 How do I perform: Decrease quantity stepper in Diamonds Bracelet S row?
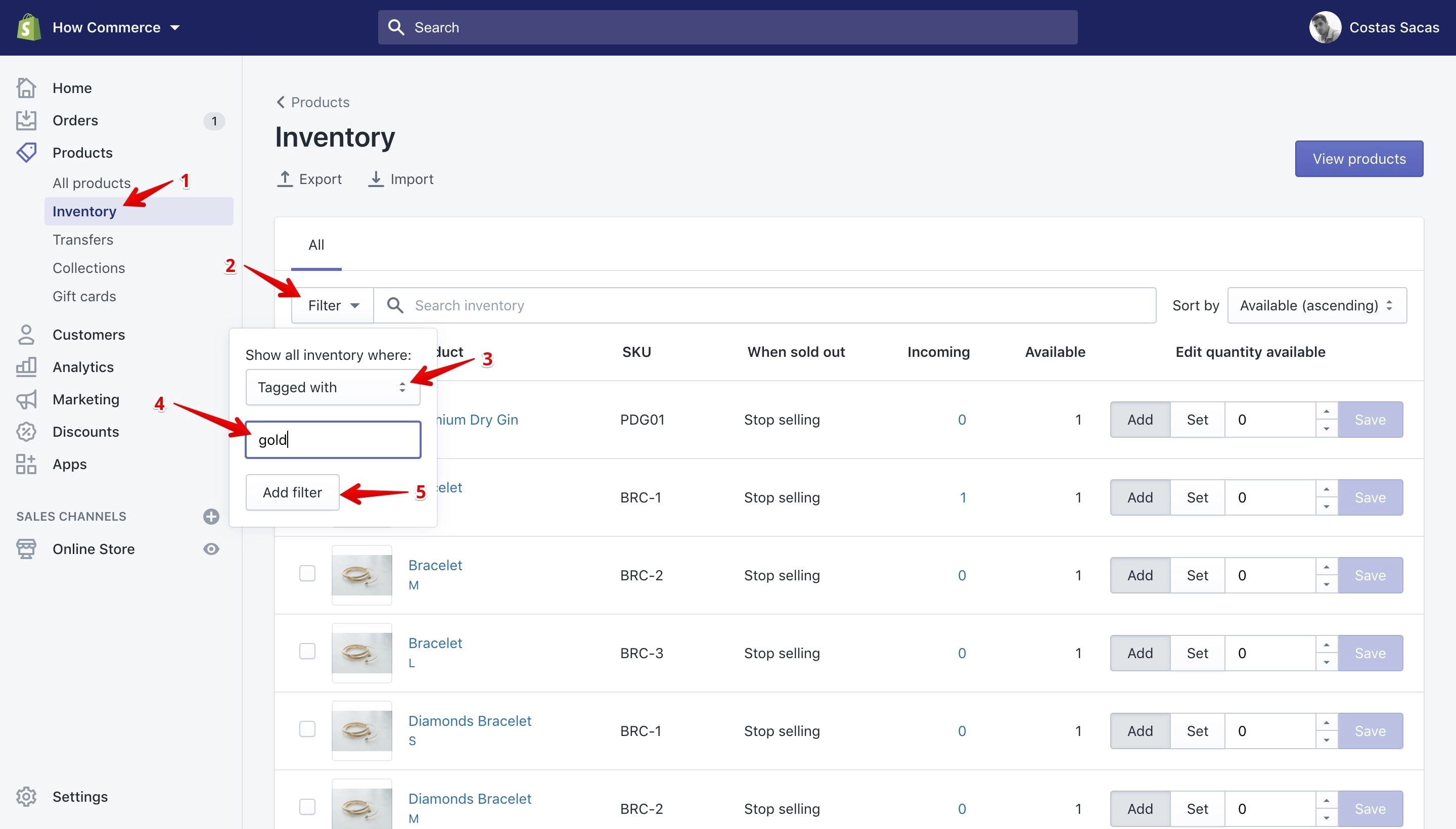pyautogui.click(x=1326, y=740)
